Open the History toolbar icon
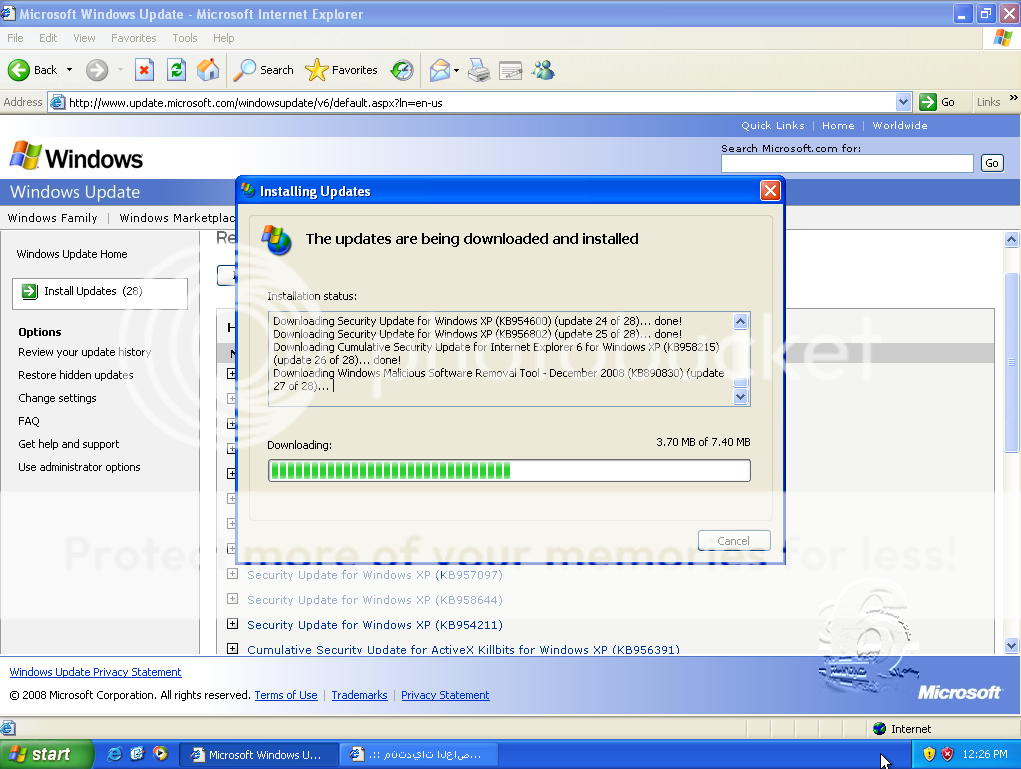Viewport: 1021px width, 769px height. [402, 70]
